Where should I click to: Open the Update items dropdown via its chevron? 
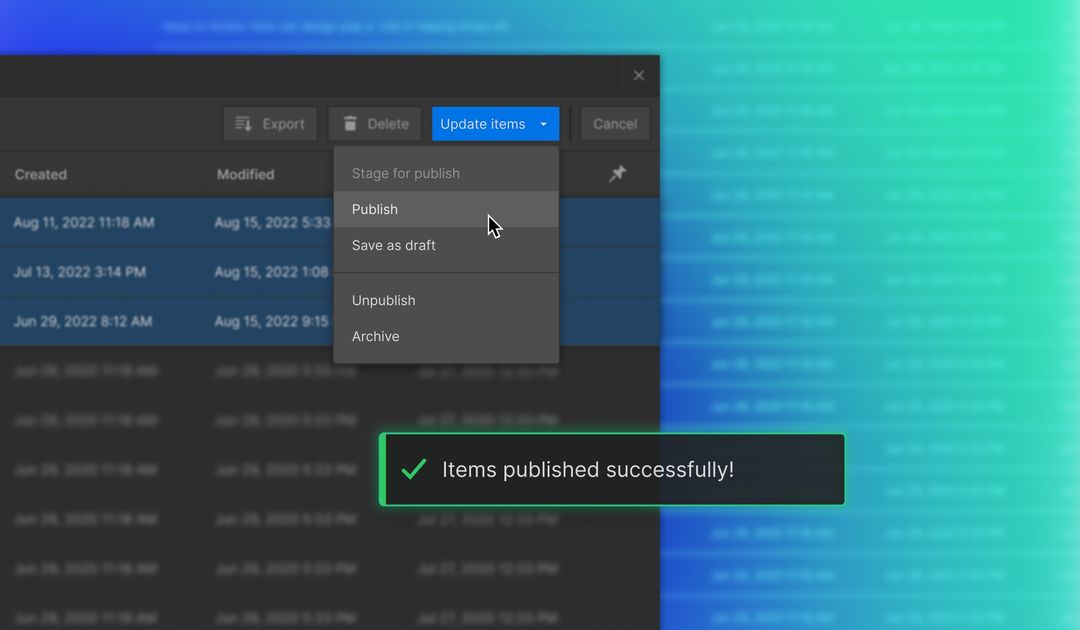click(544, 123)
